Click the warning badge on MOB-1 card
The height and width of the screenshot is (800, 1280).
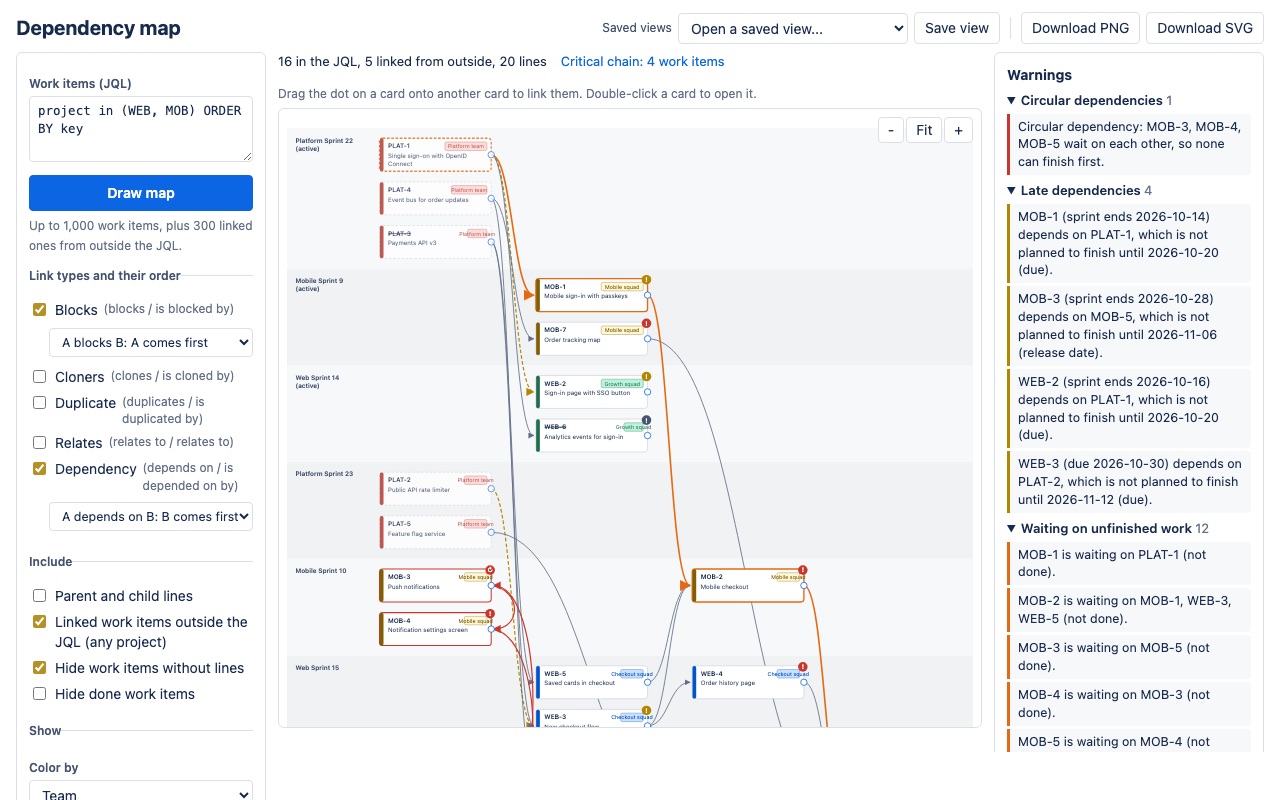(x=647, y=280)
